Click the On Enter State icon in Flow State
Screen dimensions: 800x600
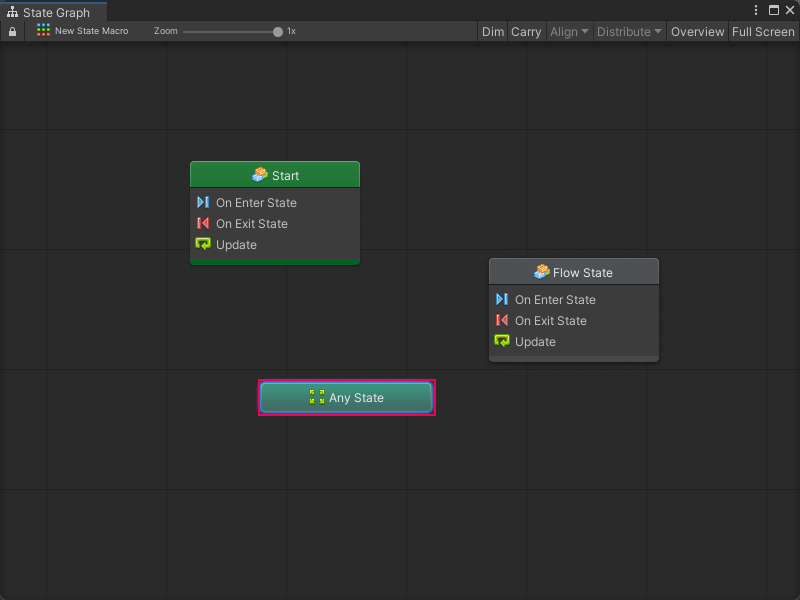pyautogui.click(x=502, y=299)
